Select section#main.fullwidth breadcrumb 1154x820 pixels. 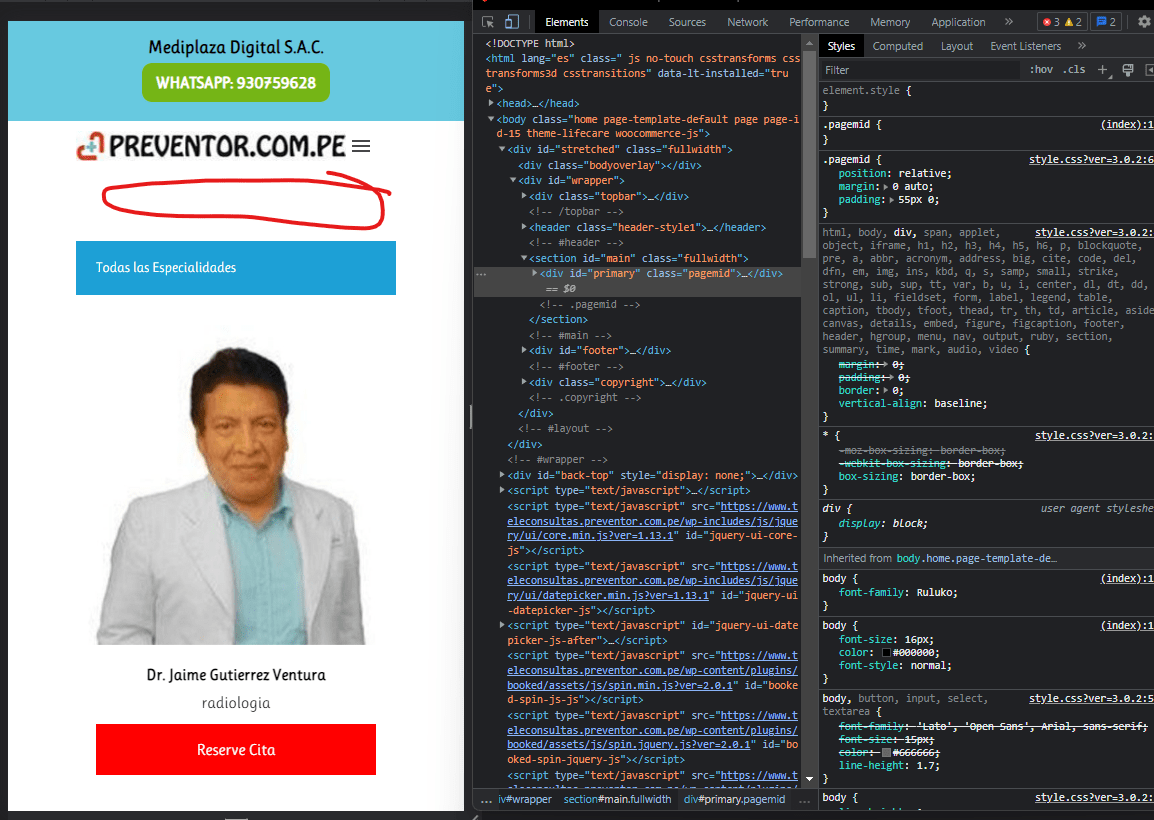(617, 799)
